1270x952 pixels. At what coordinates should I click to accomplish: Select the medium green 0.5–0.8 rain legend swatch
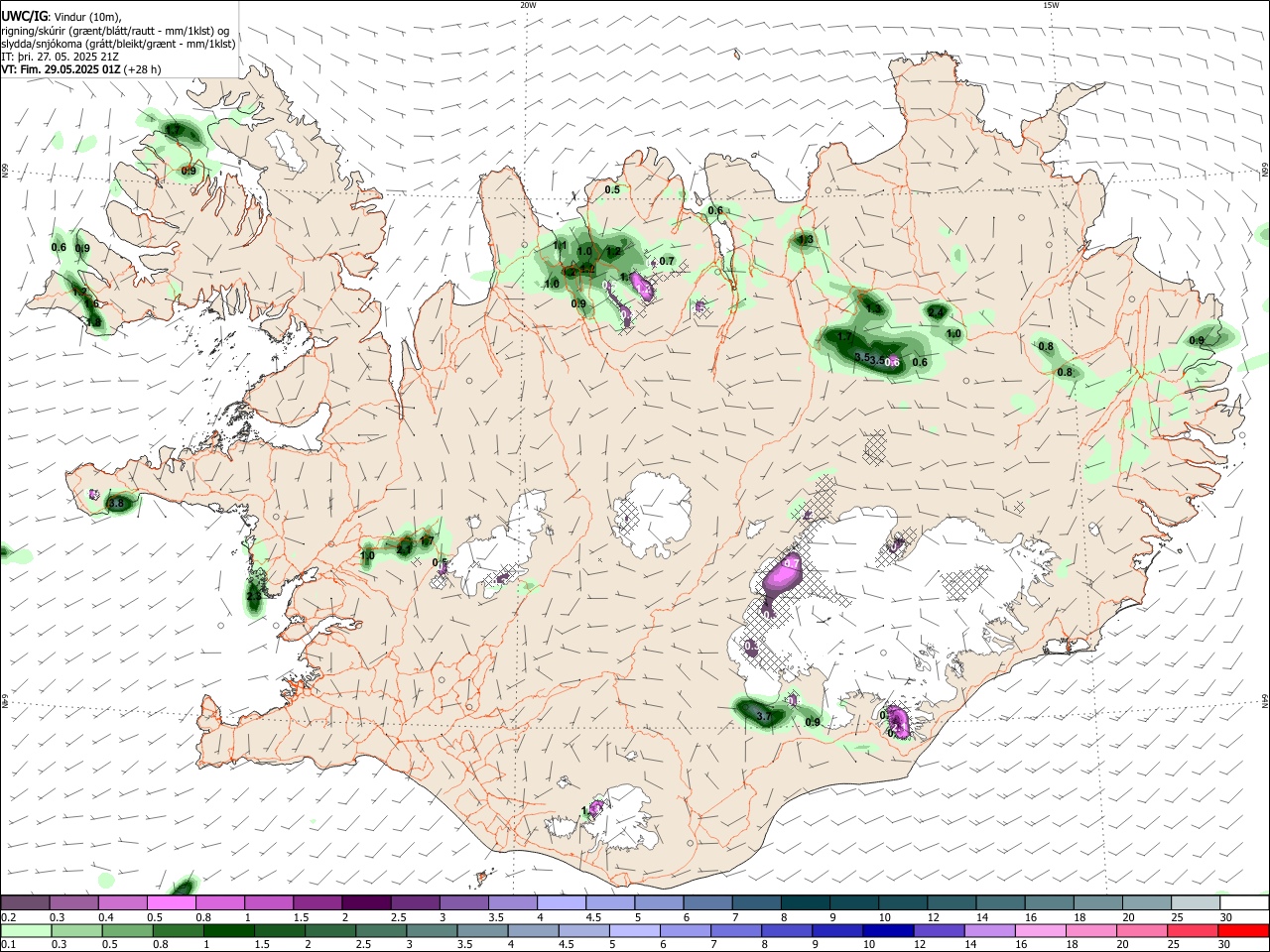pyautogui.click(x=128, y=930)
